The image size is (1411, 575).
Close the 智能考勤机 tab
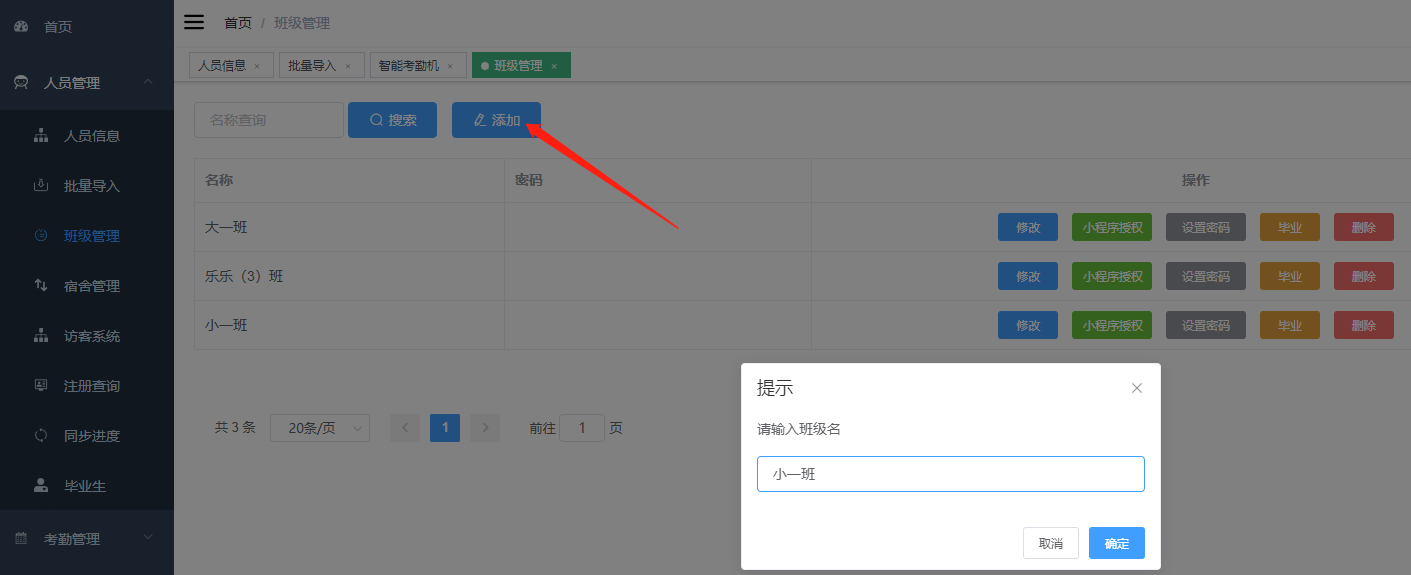pyautogui.click(x=450, y=66)
